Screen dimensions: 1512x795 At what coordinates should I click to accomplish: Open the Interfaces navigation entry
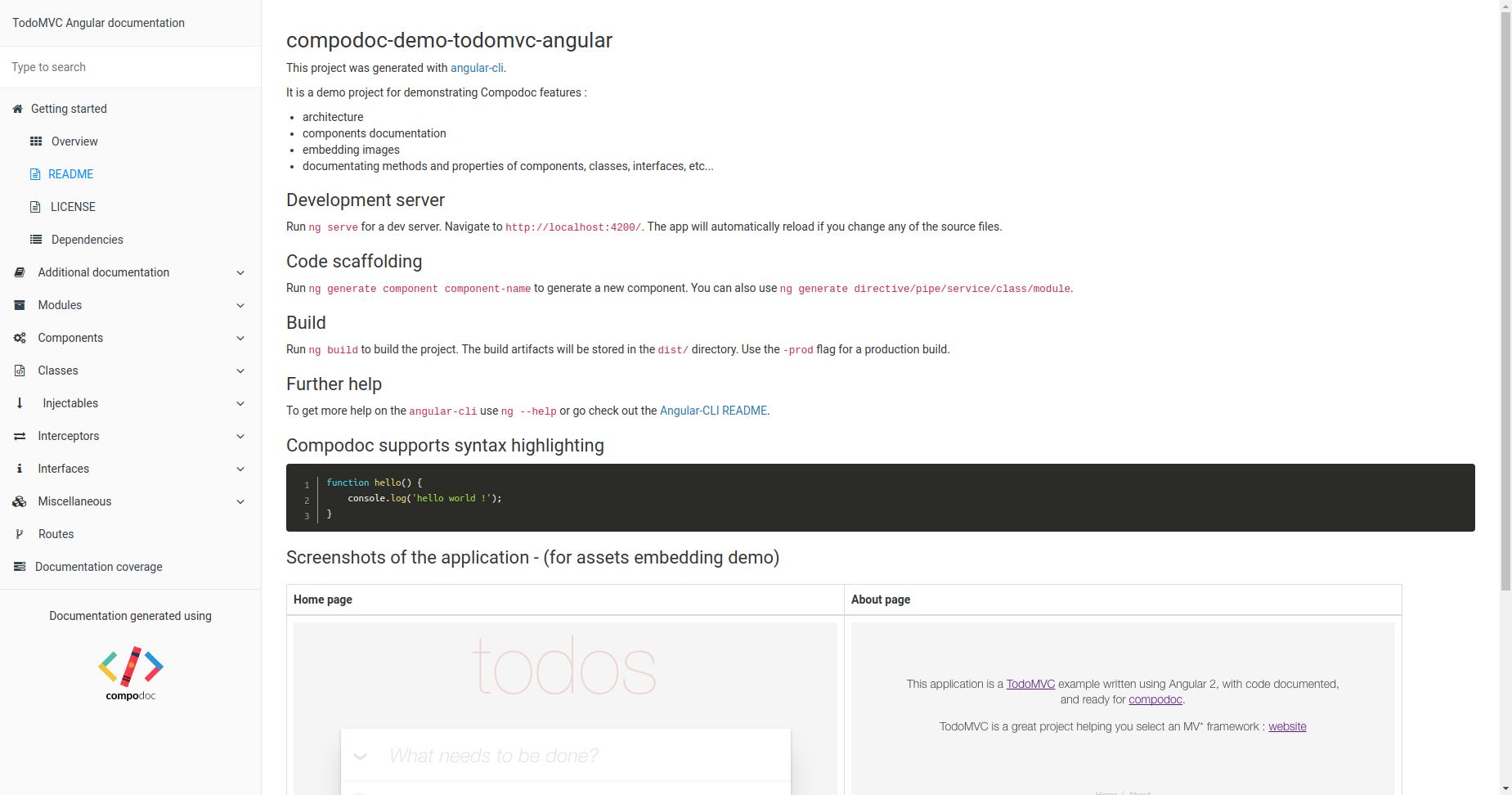pos(64,469)
